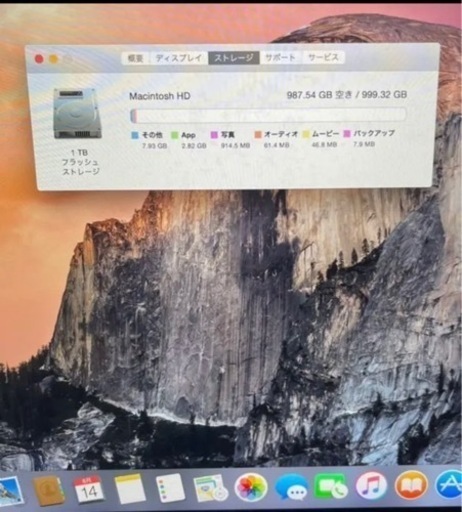Open the サポート tab
Screen dimensions: 462x512
[280, 58]
